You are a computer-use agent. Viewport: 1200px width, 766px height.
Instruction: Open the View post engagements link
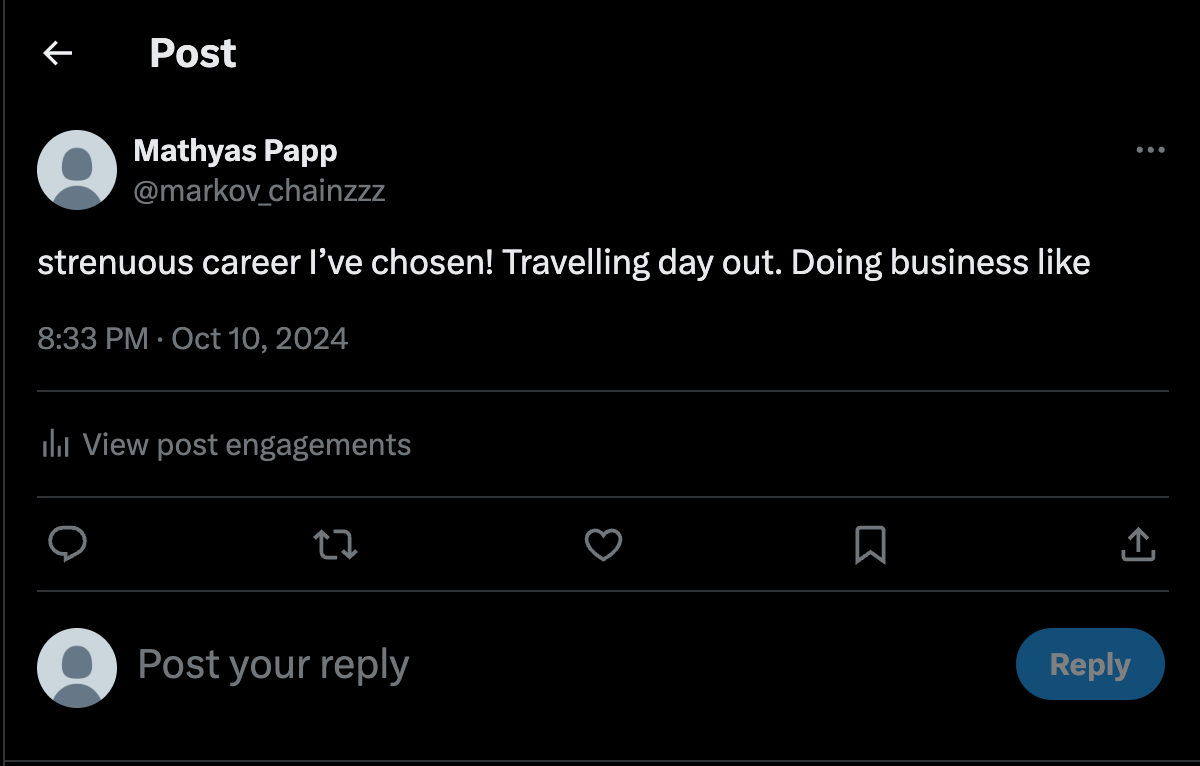[246, 444]
